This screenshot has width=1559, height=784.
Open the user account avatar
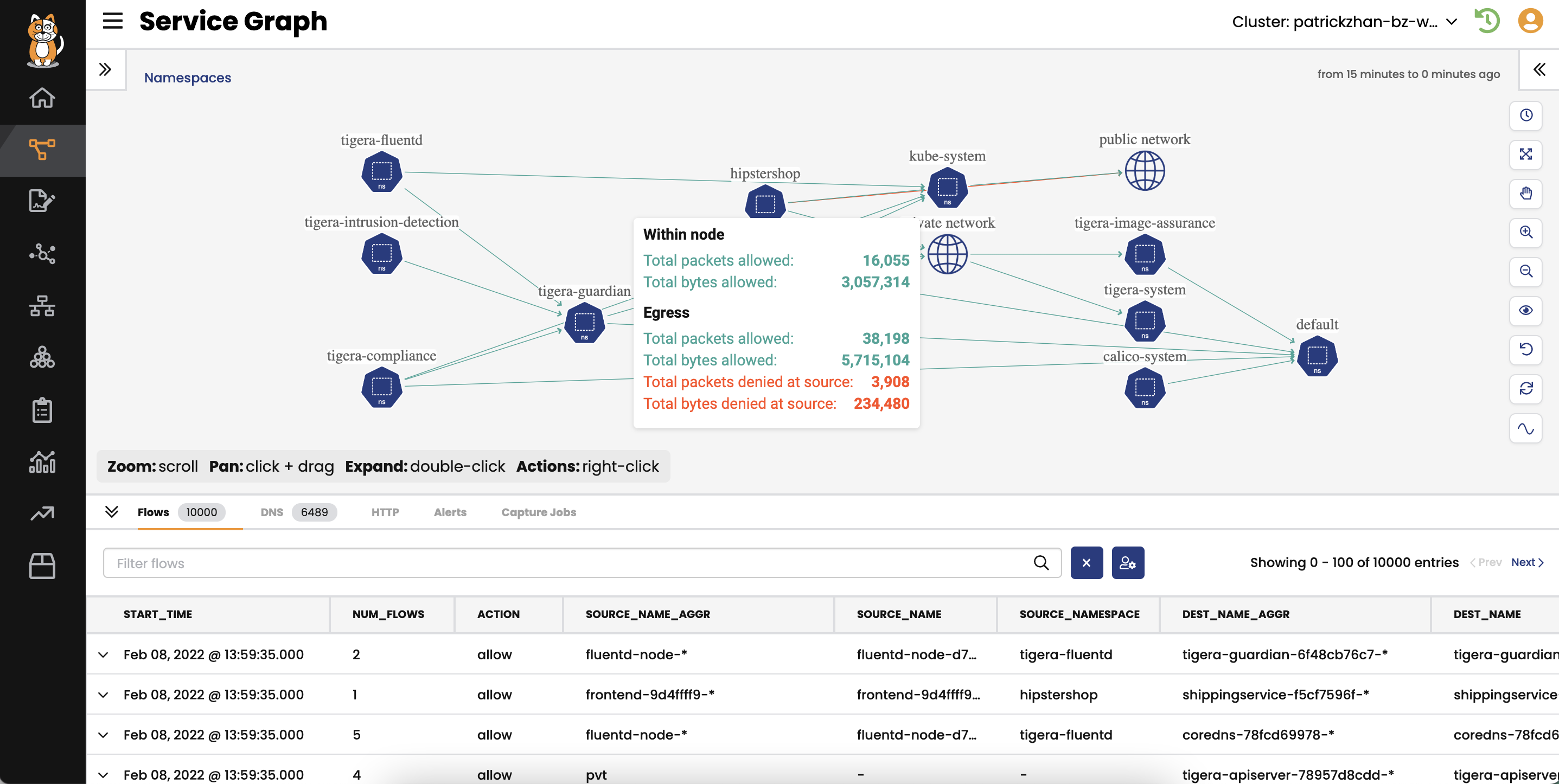(1531, 21)
